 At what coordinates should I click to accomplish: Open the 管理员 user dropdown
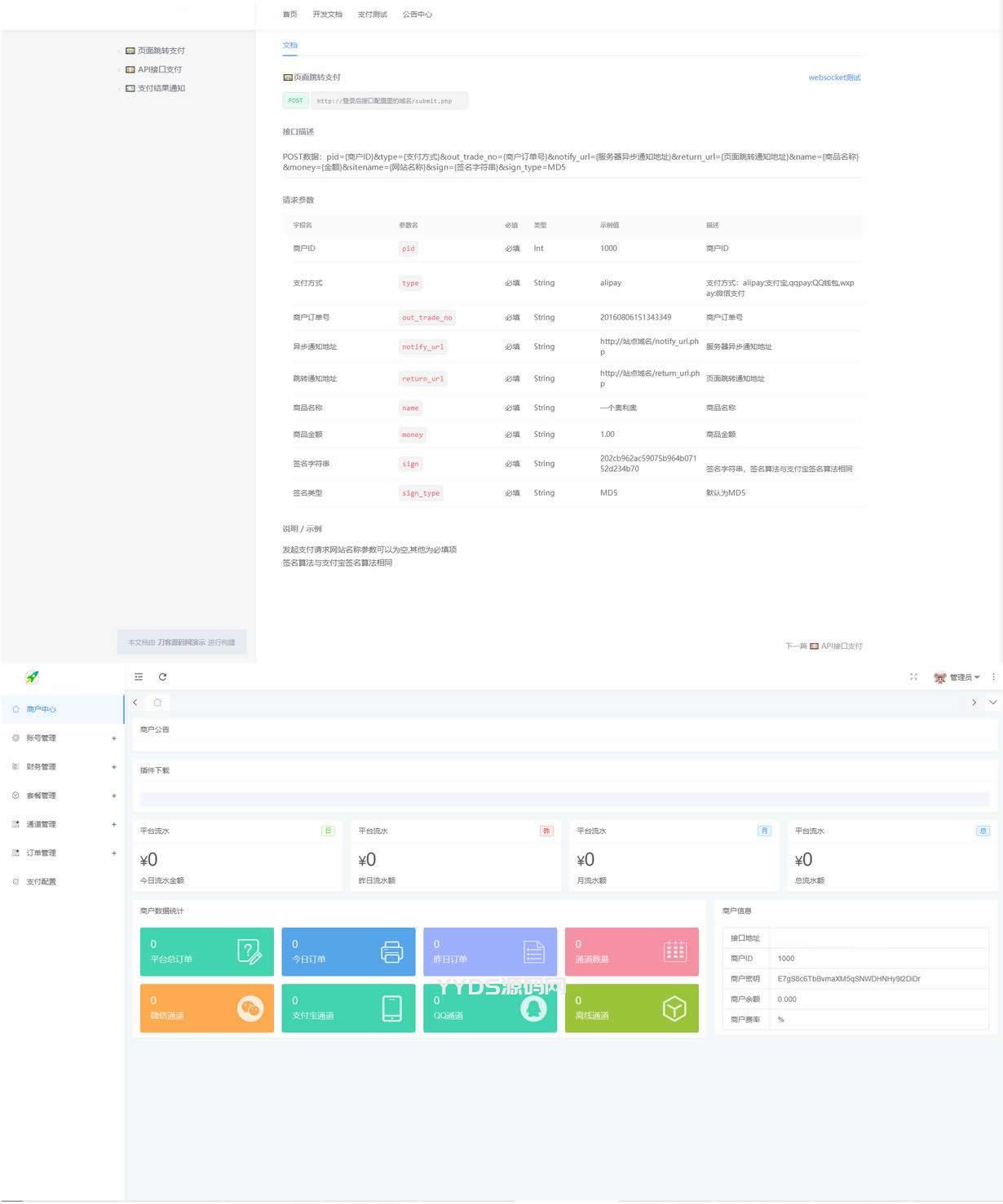point(957,677)
